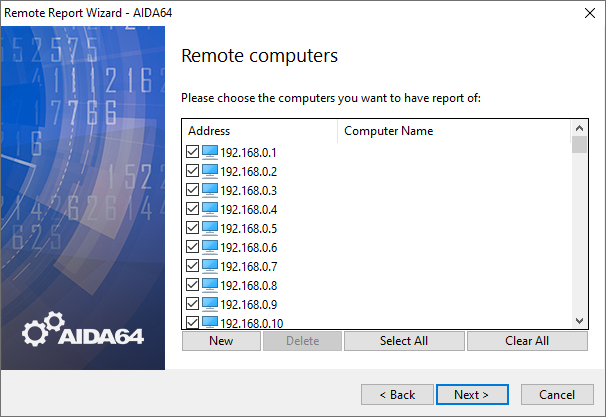Select the 192.168.0.6 address text
The height and width of the screenshot is (417, 606).
249,247
